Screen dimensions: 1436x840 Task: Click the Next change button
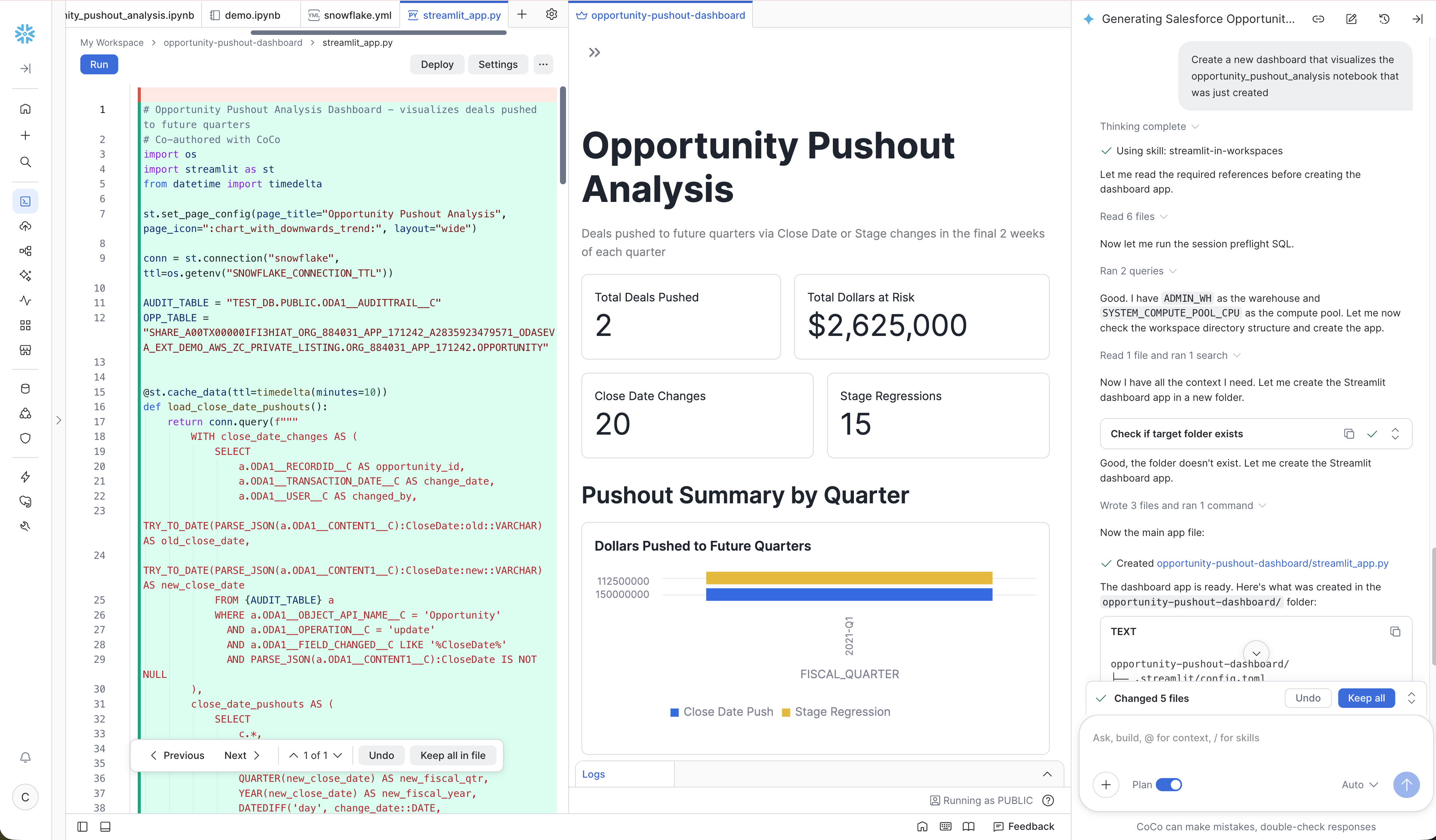pyautogui.click(x=242, y=755)
